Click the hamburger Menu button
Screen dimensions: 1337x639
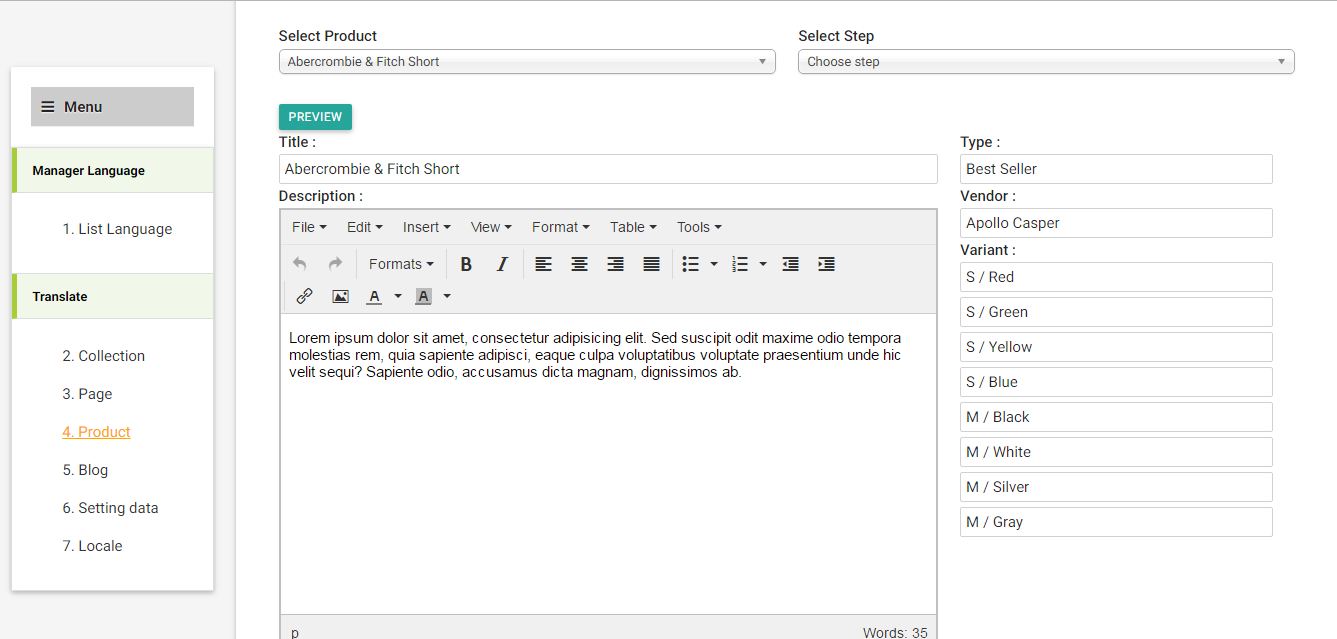tap(112, 107)
